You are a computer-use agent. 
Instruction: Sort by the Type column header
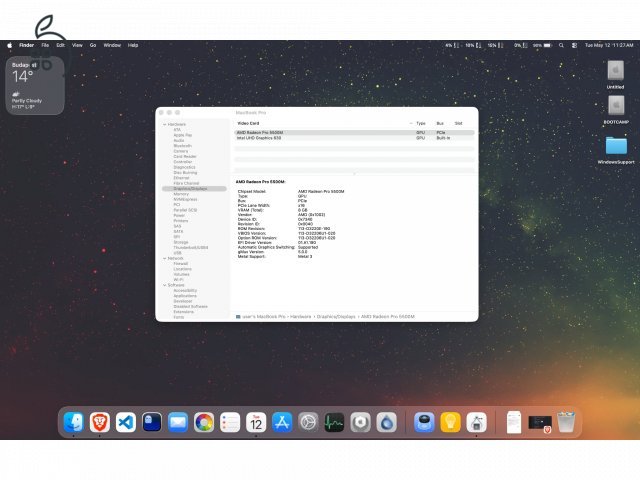[421, 123]
